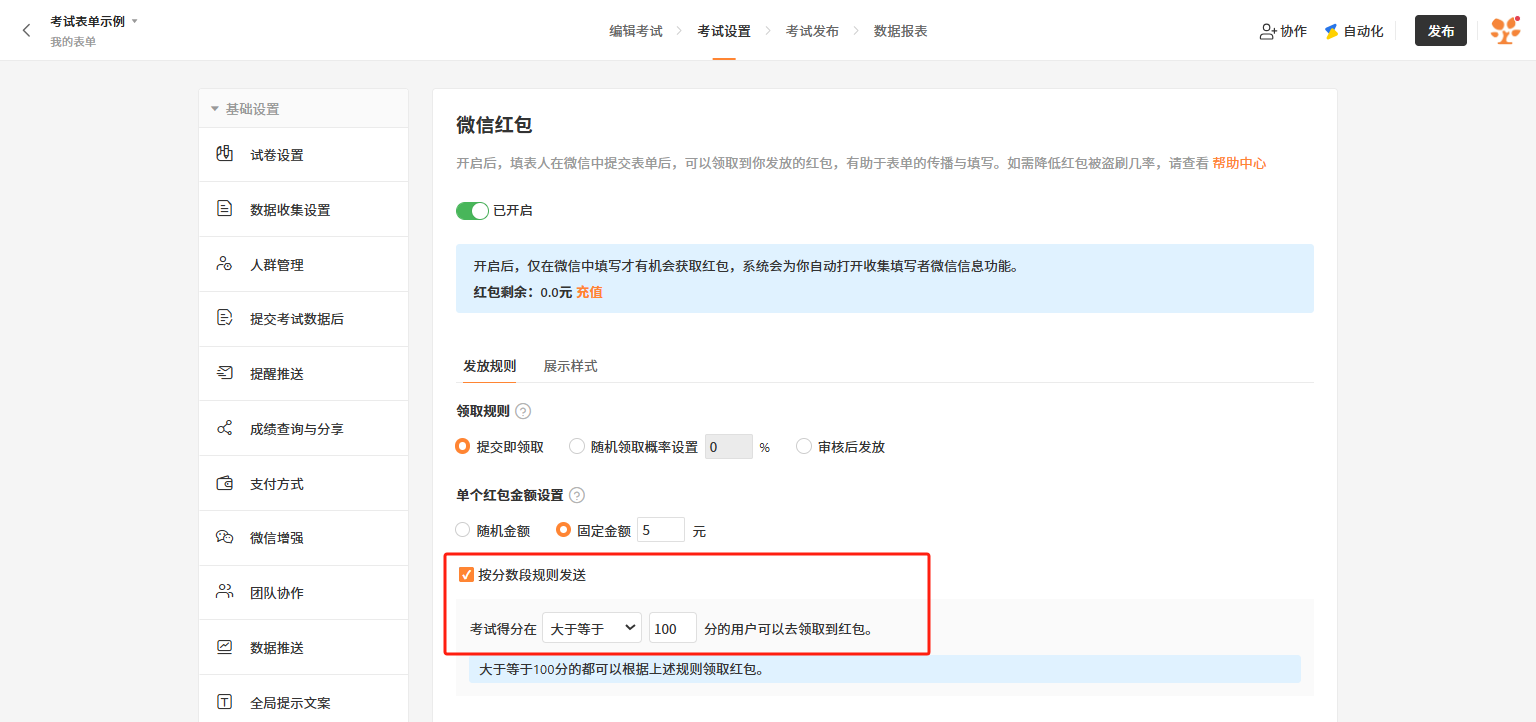The width and height of the screenshot is (1536, 722).
Task: Click the 全局提示文案 text icon
Action: point(225,702)
